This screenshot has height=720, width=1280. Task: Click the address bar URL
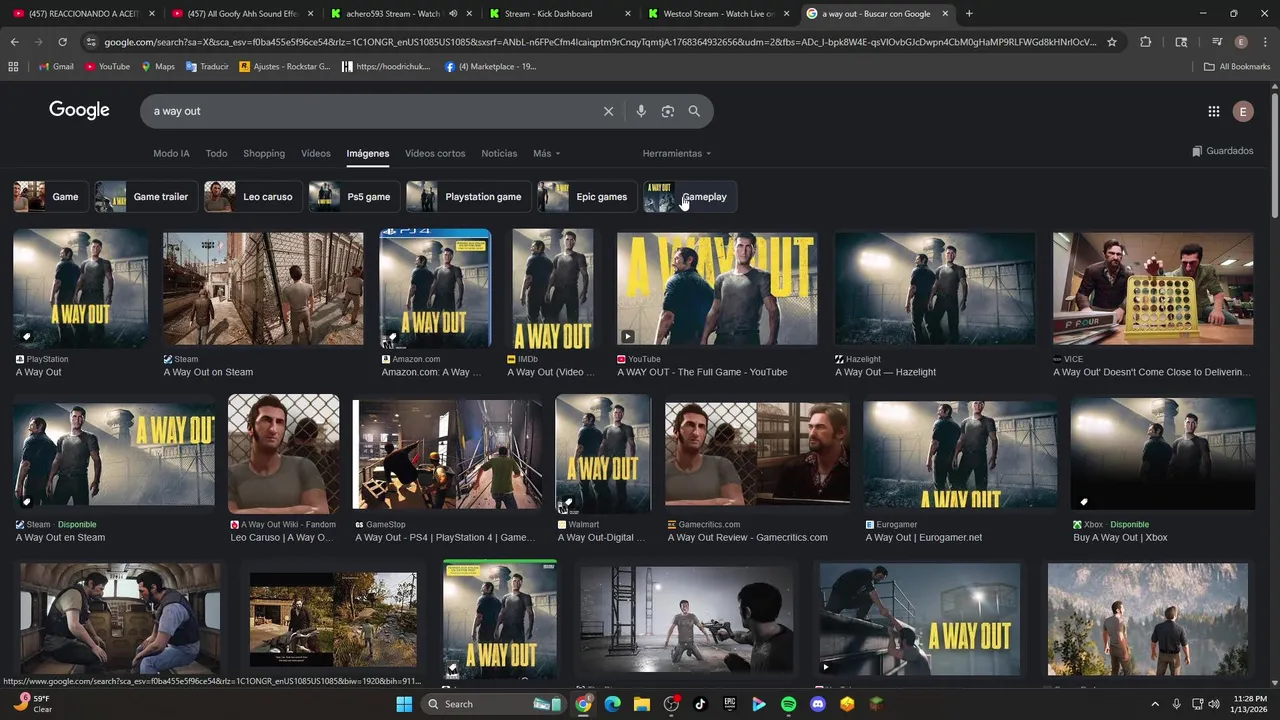click(600, 42)
